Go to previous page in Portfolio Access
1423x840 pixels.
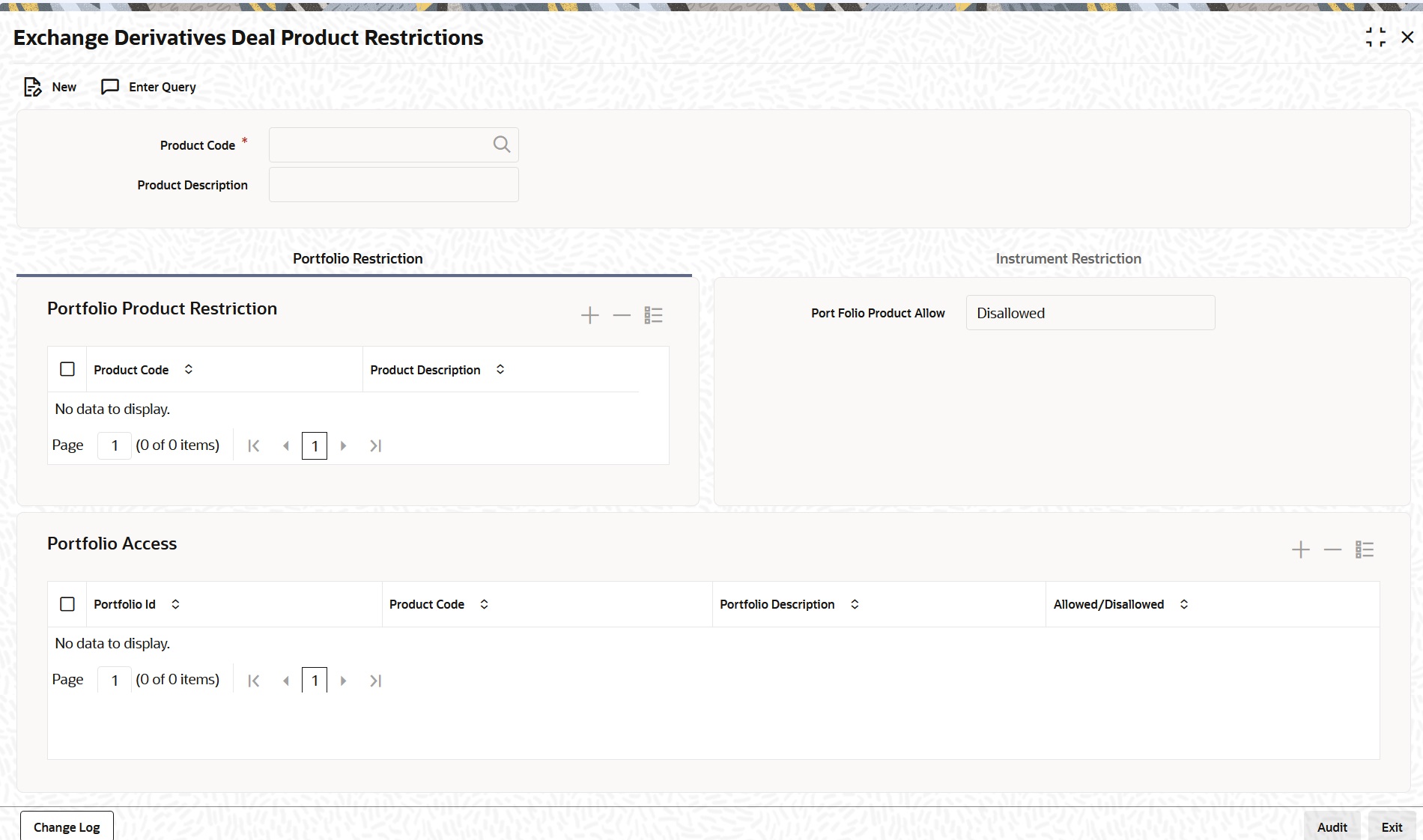coord(285,681)
